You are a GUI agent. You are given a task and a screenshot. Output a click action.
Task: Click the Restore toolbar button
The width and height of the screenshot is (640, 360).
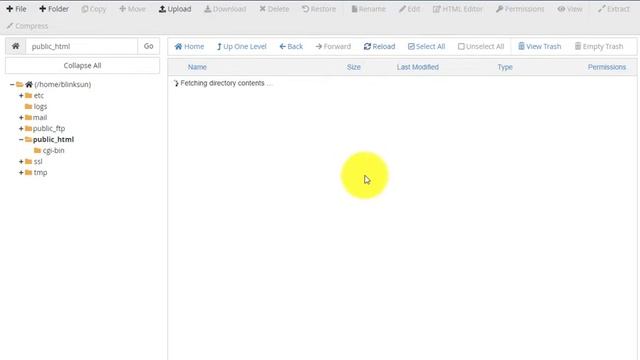(319, 9)
